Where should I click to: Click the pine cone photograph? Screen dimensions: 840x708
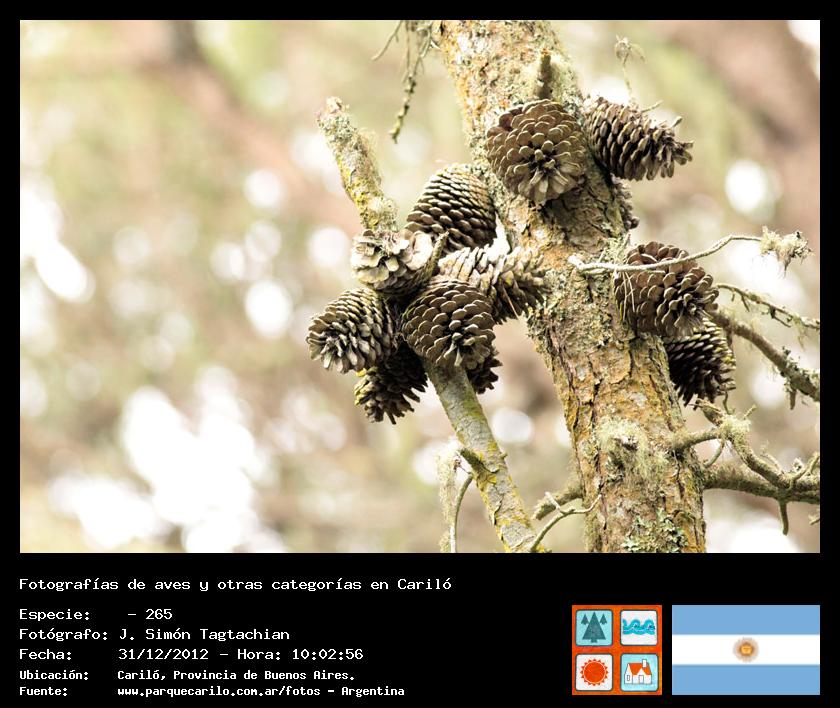tap(420, 286)
